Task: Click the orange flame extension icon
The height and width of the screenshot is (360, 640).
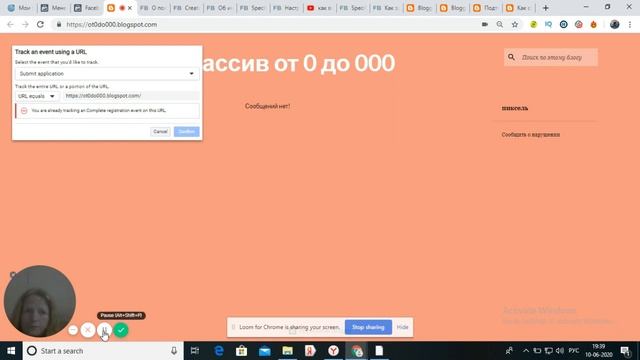Action: 593,24
